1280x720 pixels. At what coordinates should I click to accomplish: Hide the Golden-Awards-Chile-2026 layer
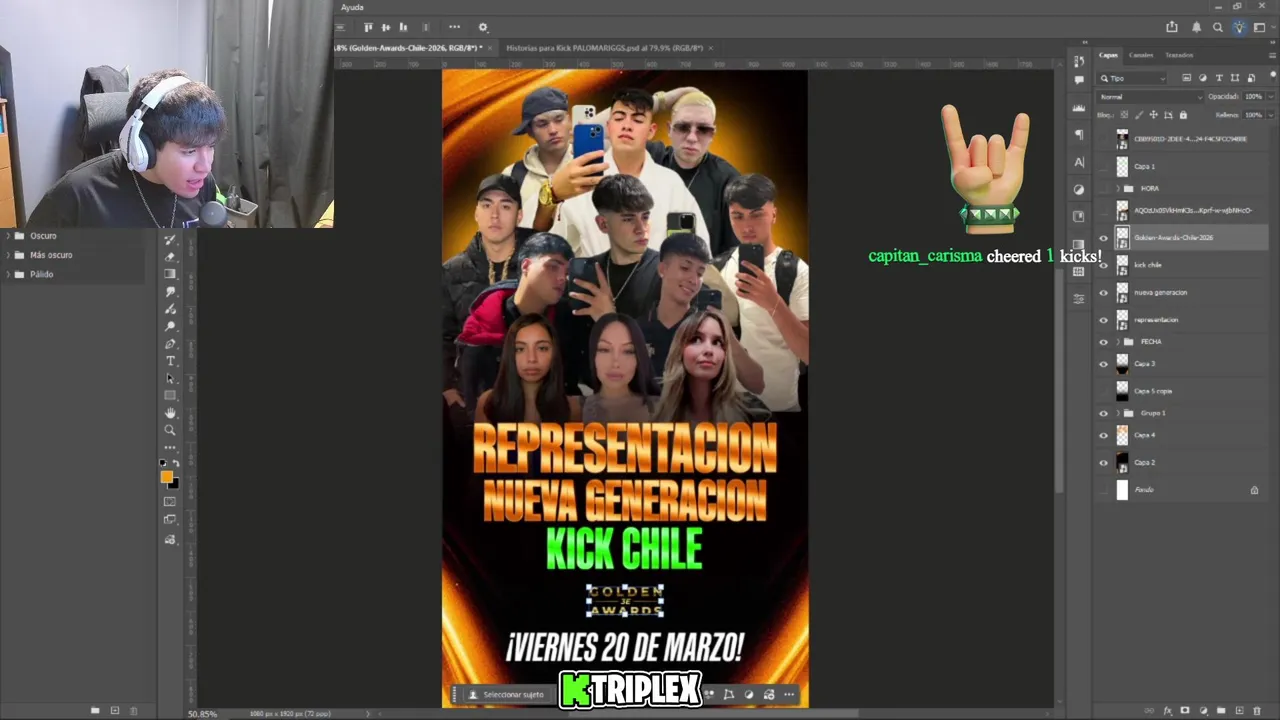(x=1104, y=238)
